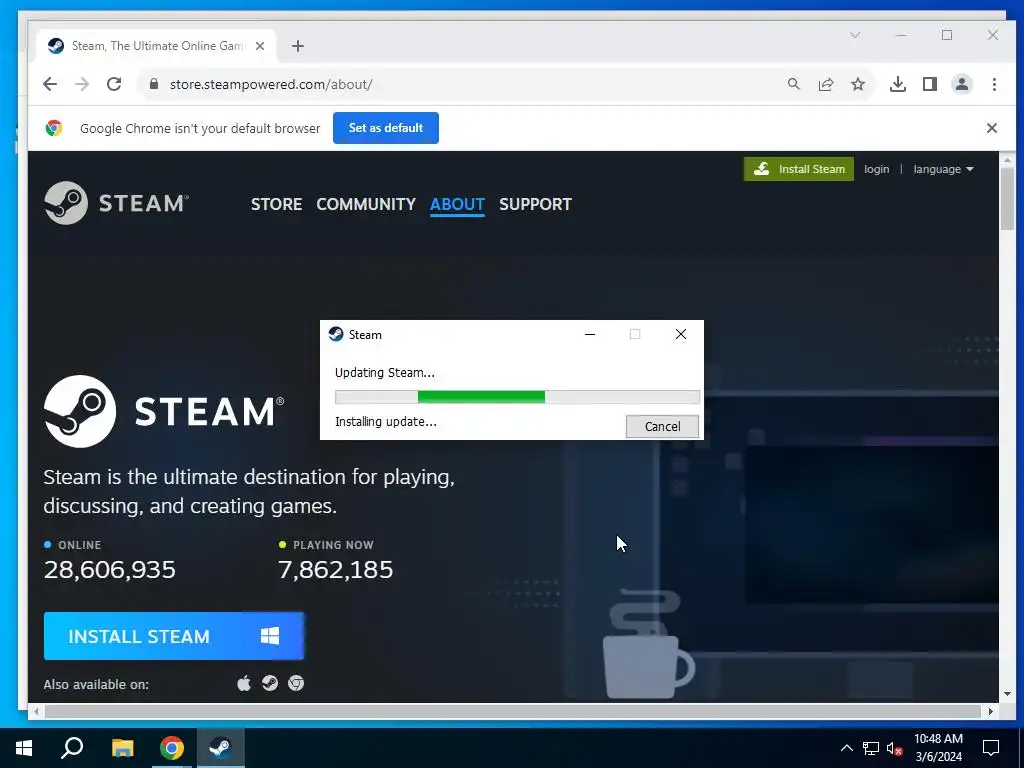Open the SUPPORT menu
This screenshot has height=768, width=1024.
tap(535, 204)
